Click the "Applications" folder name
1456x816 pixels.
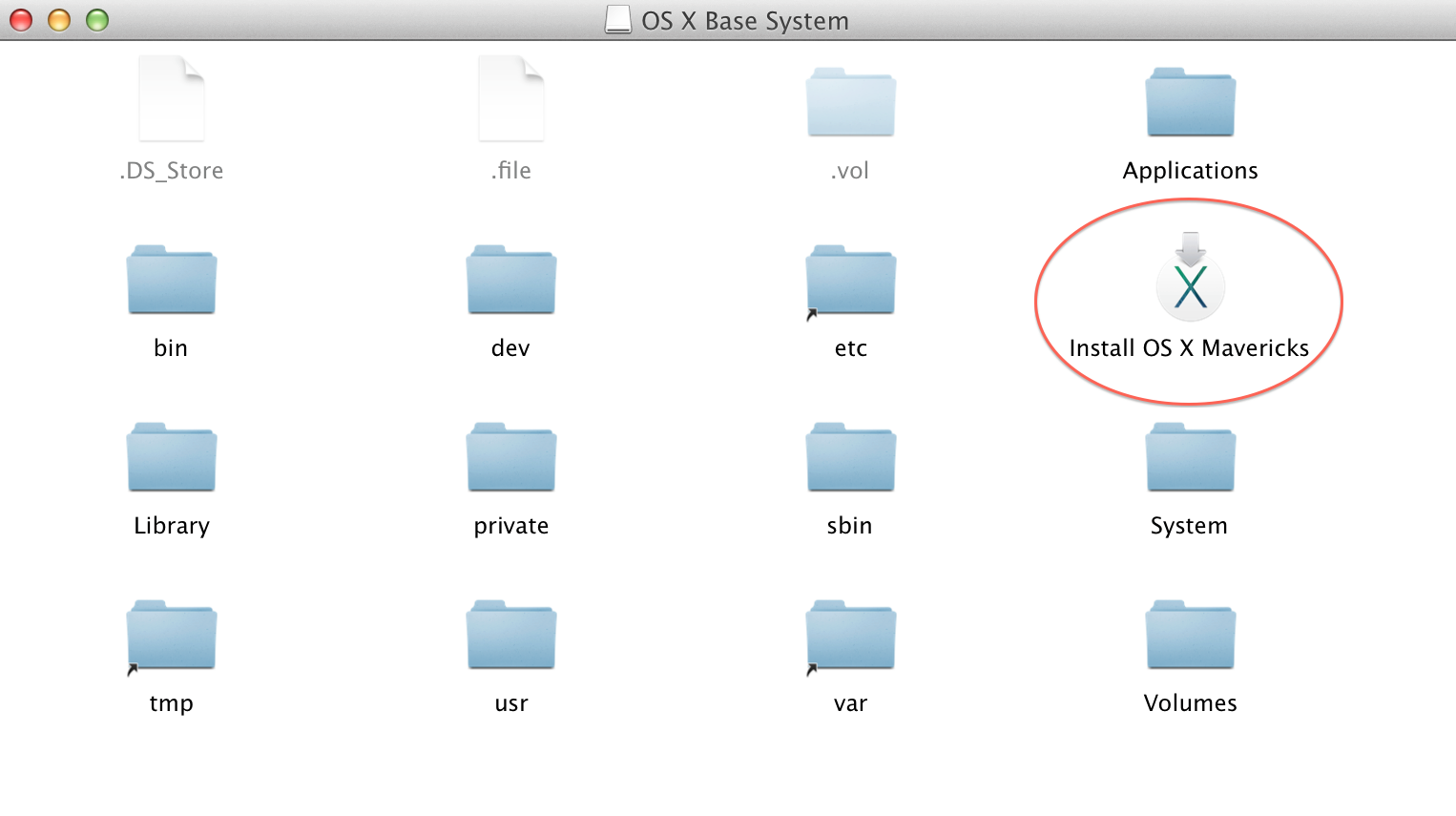[x=1191, y=171]
